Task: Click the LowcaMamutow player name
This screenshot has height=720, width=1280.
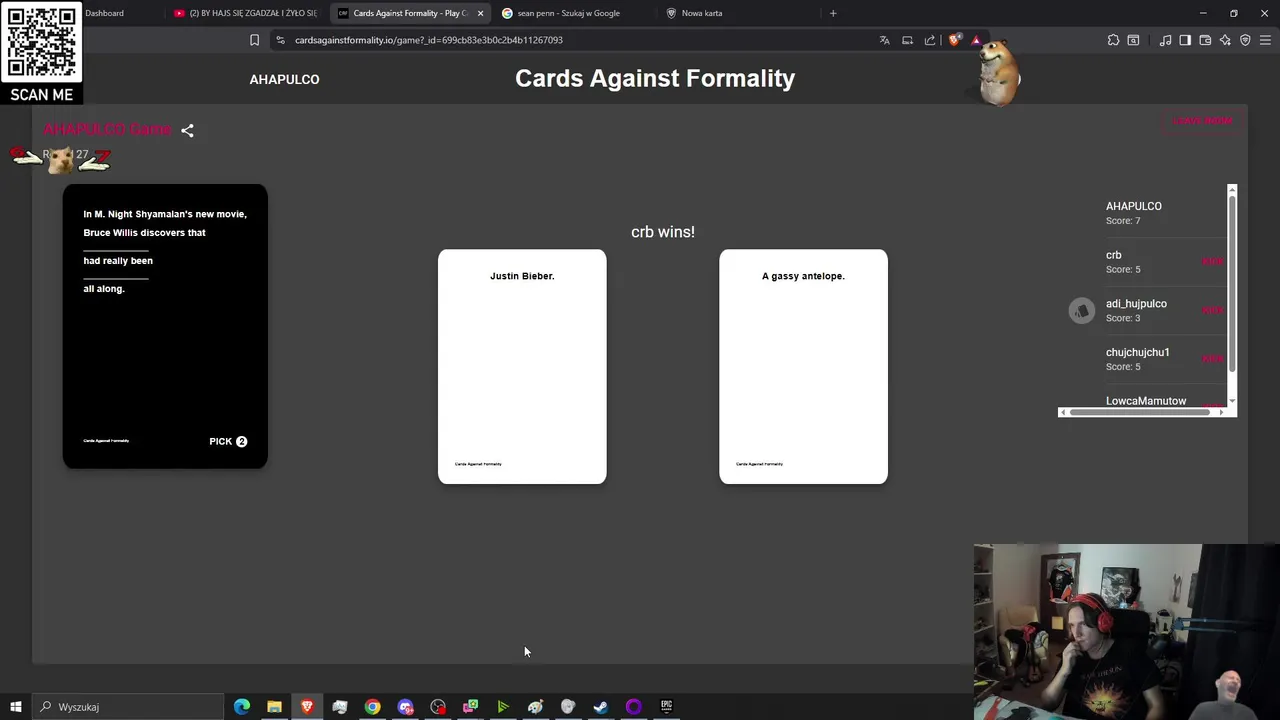Action: tap(1146, 401)
